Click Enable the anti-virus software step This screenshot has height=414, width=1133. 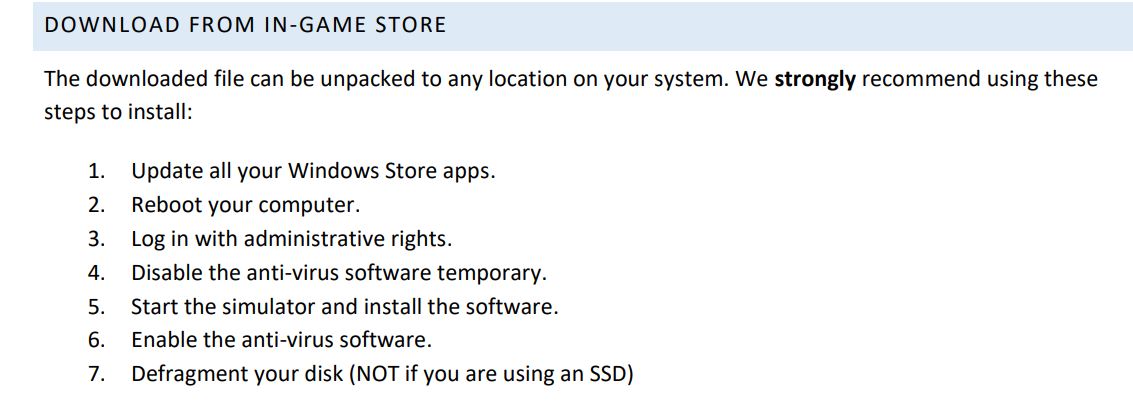(x=282, y=340)
